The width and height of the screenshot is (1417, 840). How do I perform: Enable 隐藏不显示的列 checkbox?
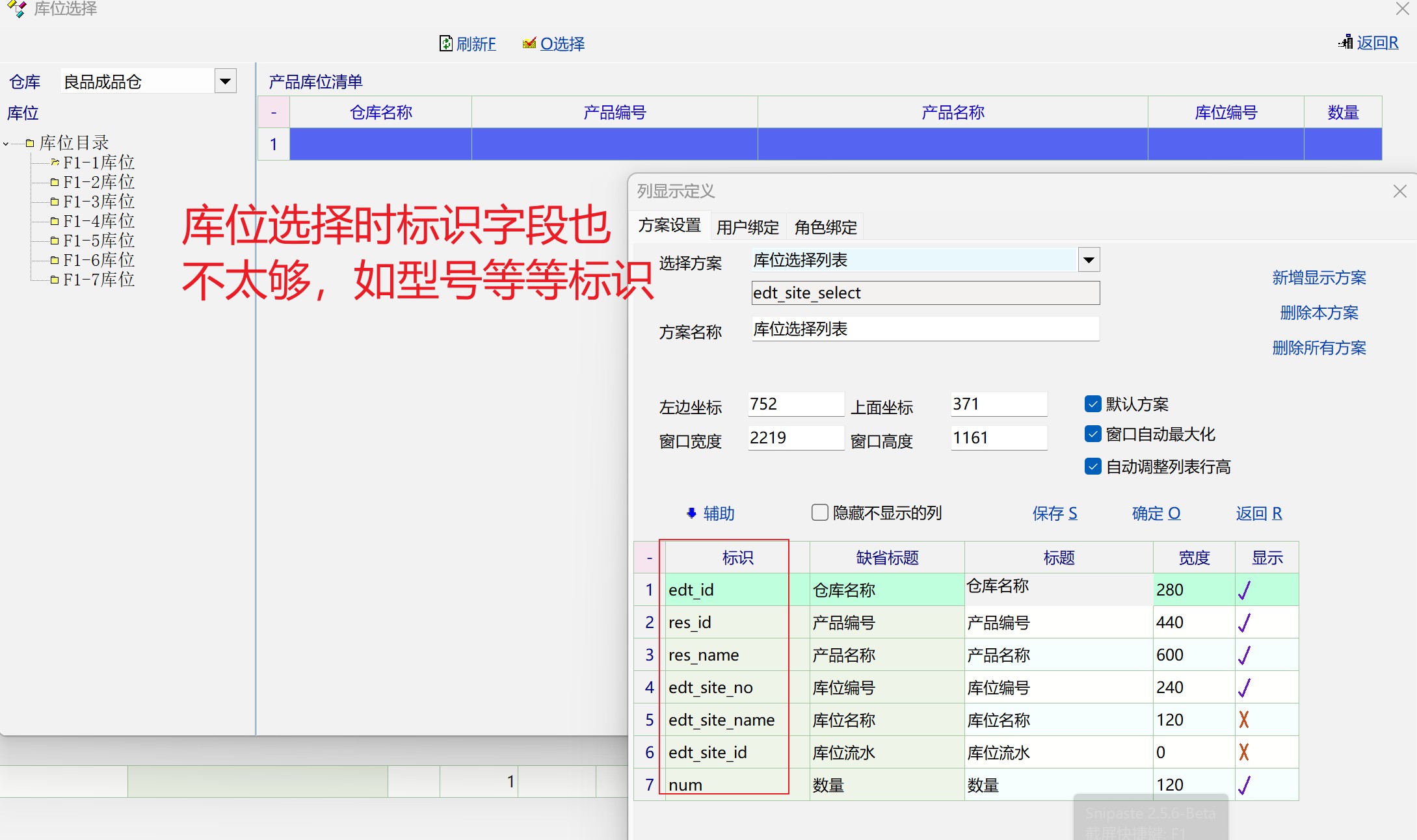819,512
